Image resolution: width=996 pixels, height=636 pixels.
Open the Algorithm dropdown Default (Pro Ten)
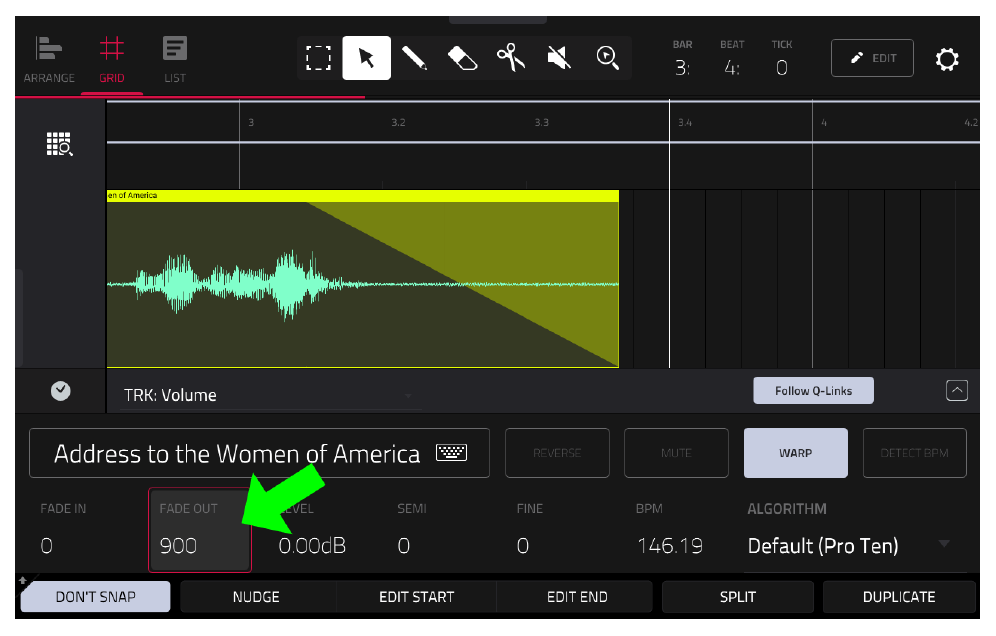click(854, 546)
